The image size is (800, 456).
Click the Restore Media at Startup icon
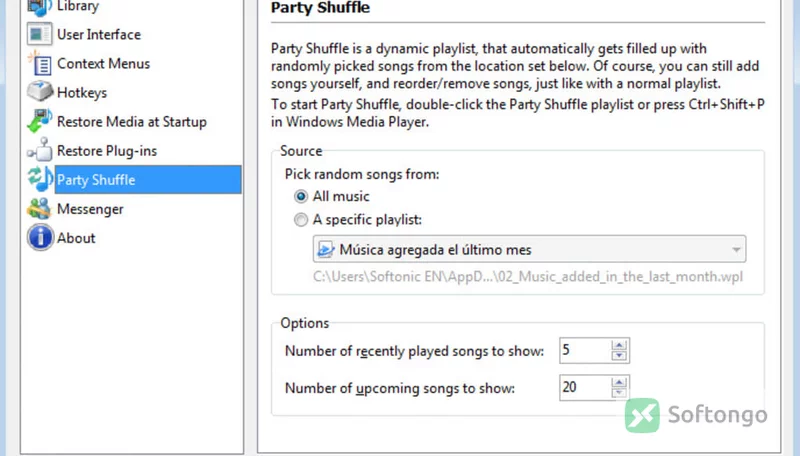(39, 121)
